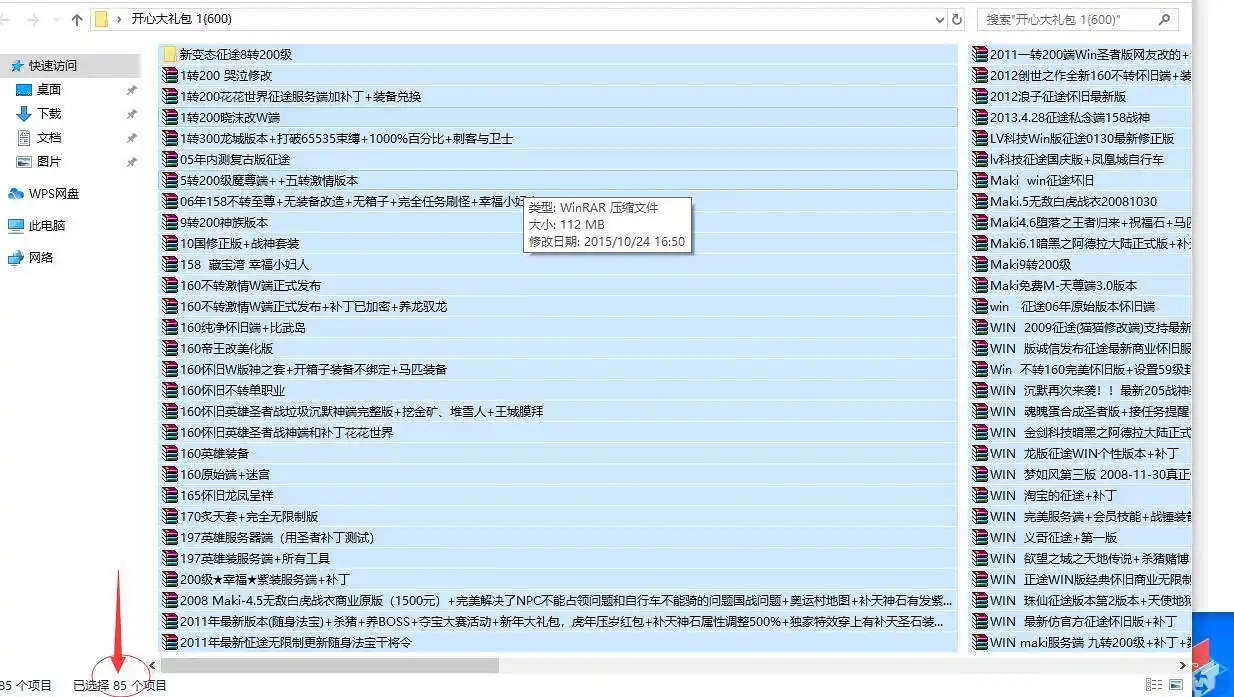This screenshot has height=697, width=1234.
Task: Select the file 165怀旧龙凤呈祥
Action: [x=226, y=496]
